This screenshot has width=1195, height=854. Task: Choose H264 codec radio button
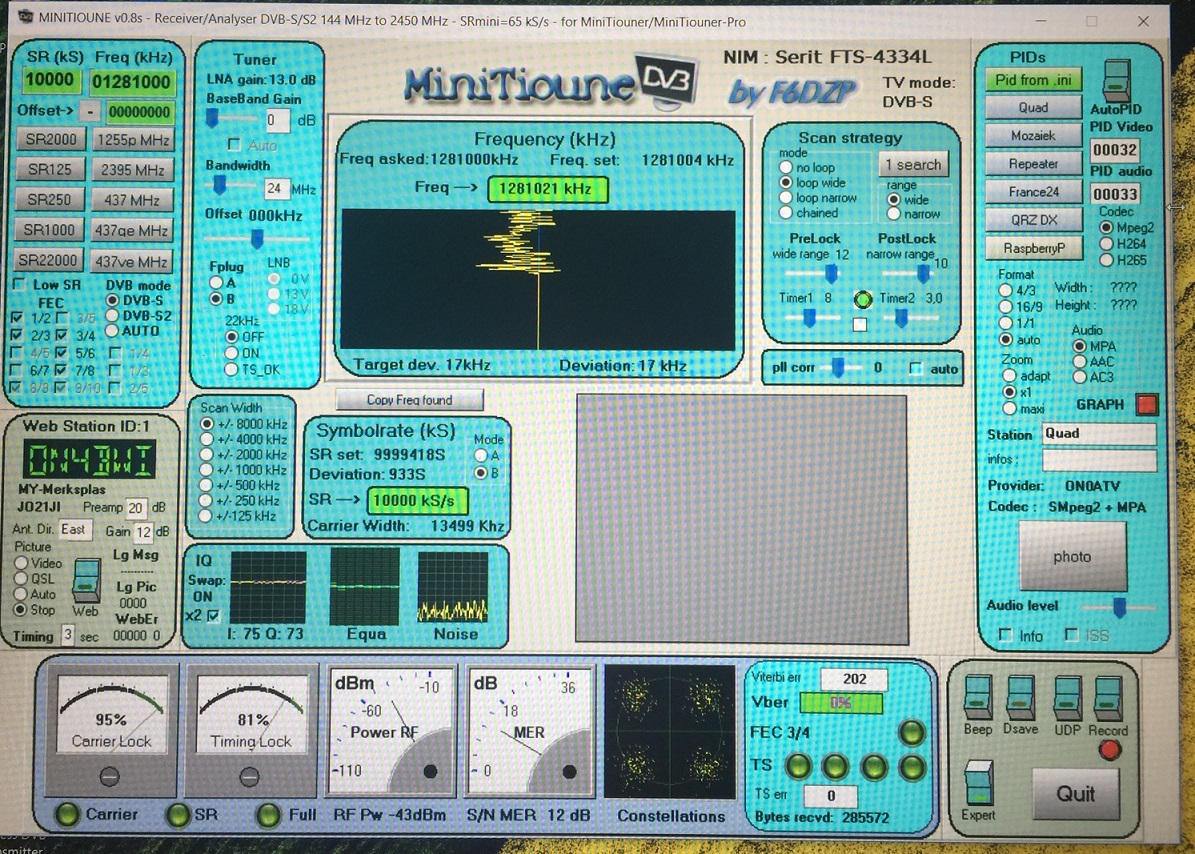[1107, 244]
